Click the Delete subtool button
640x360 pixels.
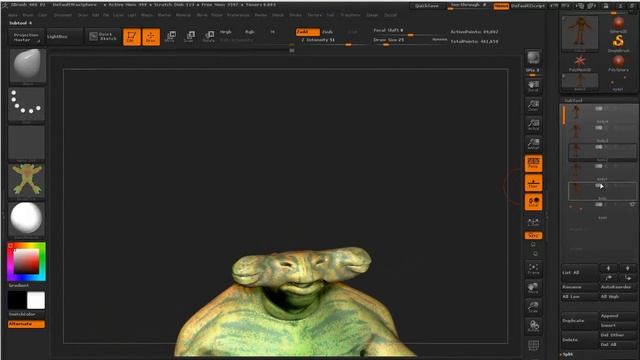(x=579, y=340)
